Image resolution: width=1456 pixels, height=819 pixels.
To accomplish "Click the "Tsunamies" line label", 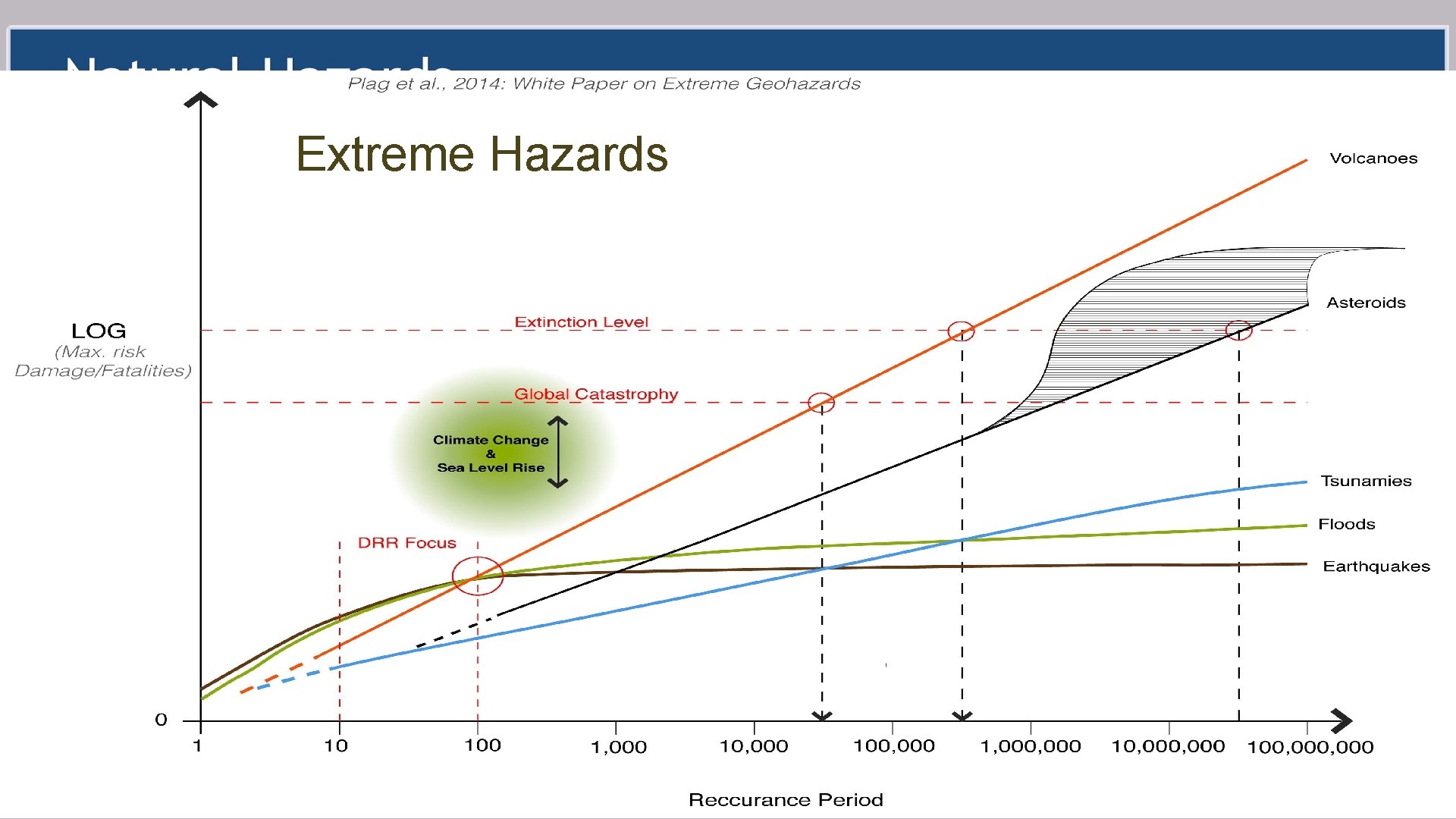I will tap(1366, 481).
